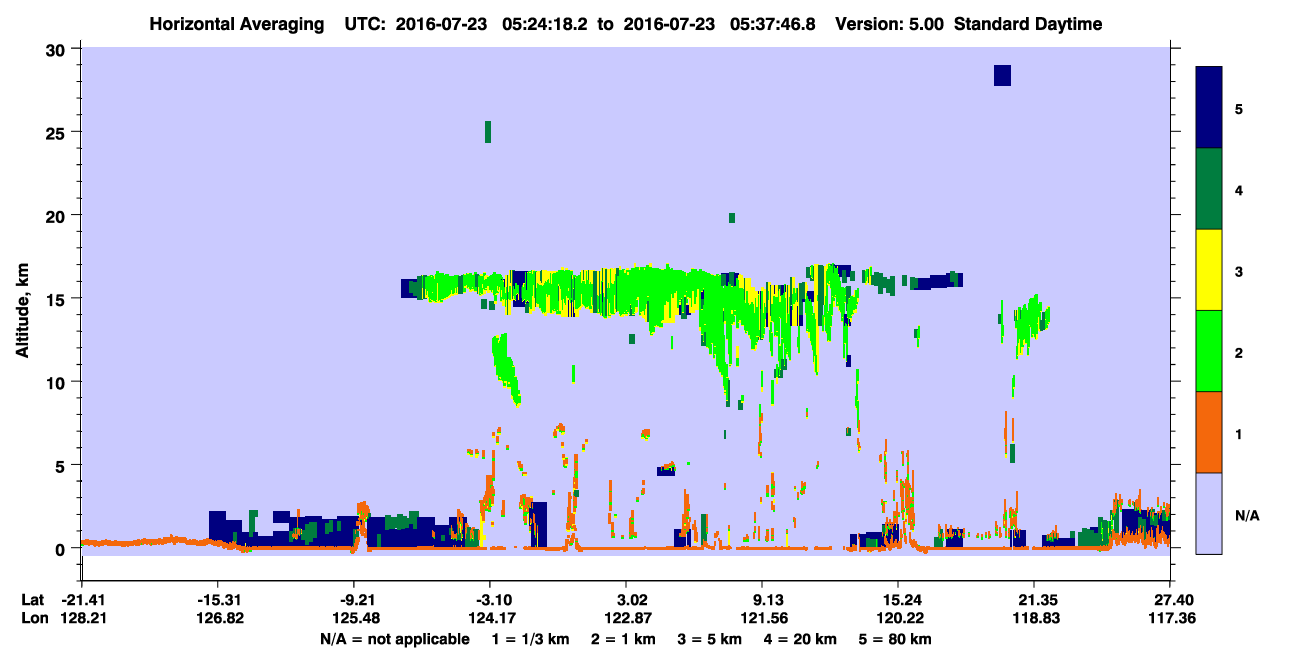Click the 'Lat' row label
This screenshot has height=667, width=1300.
32,600
